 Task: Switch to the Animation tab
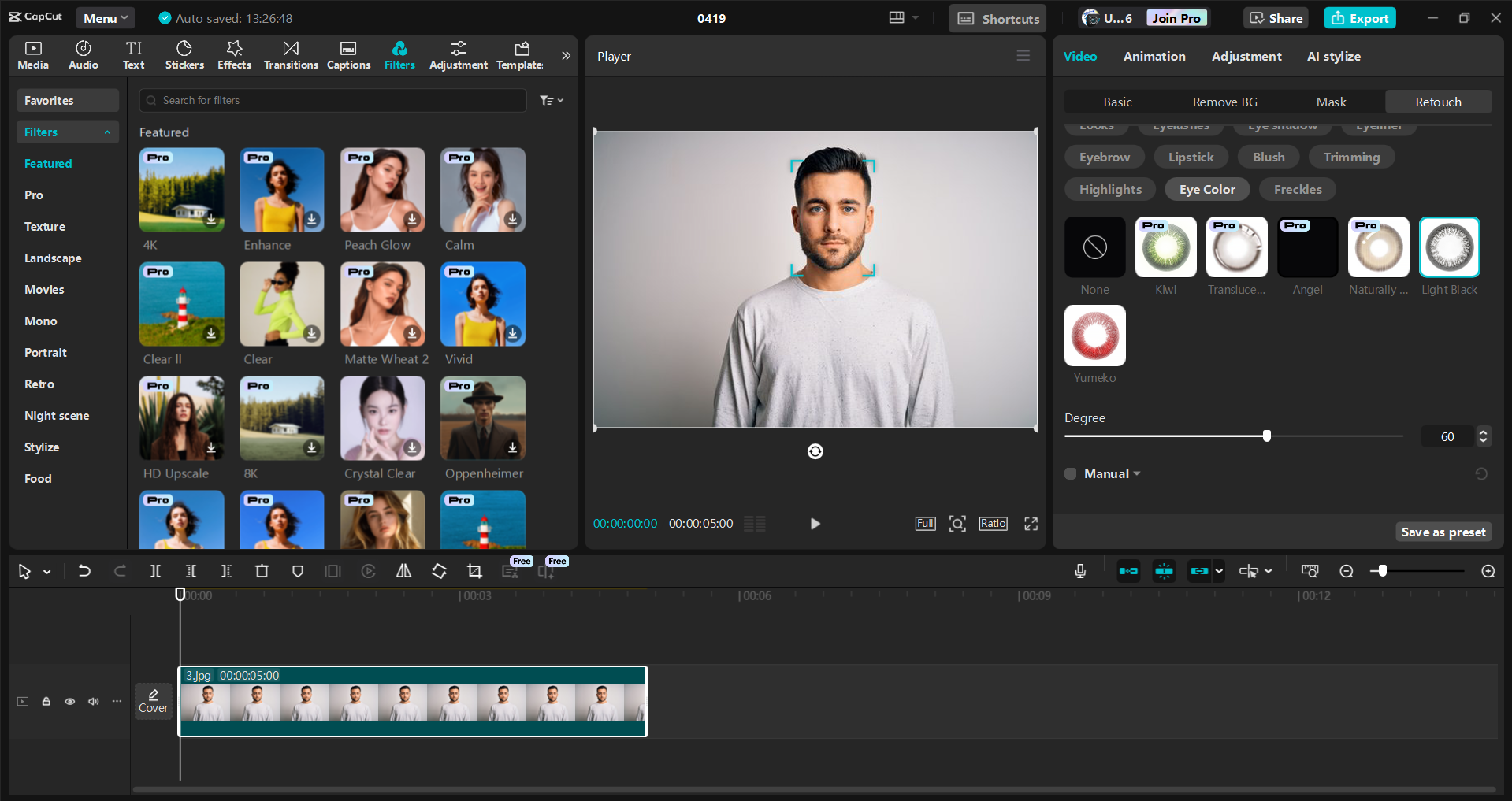click(x=1154, y=56)
